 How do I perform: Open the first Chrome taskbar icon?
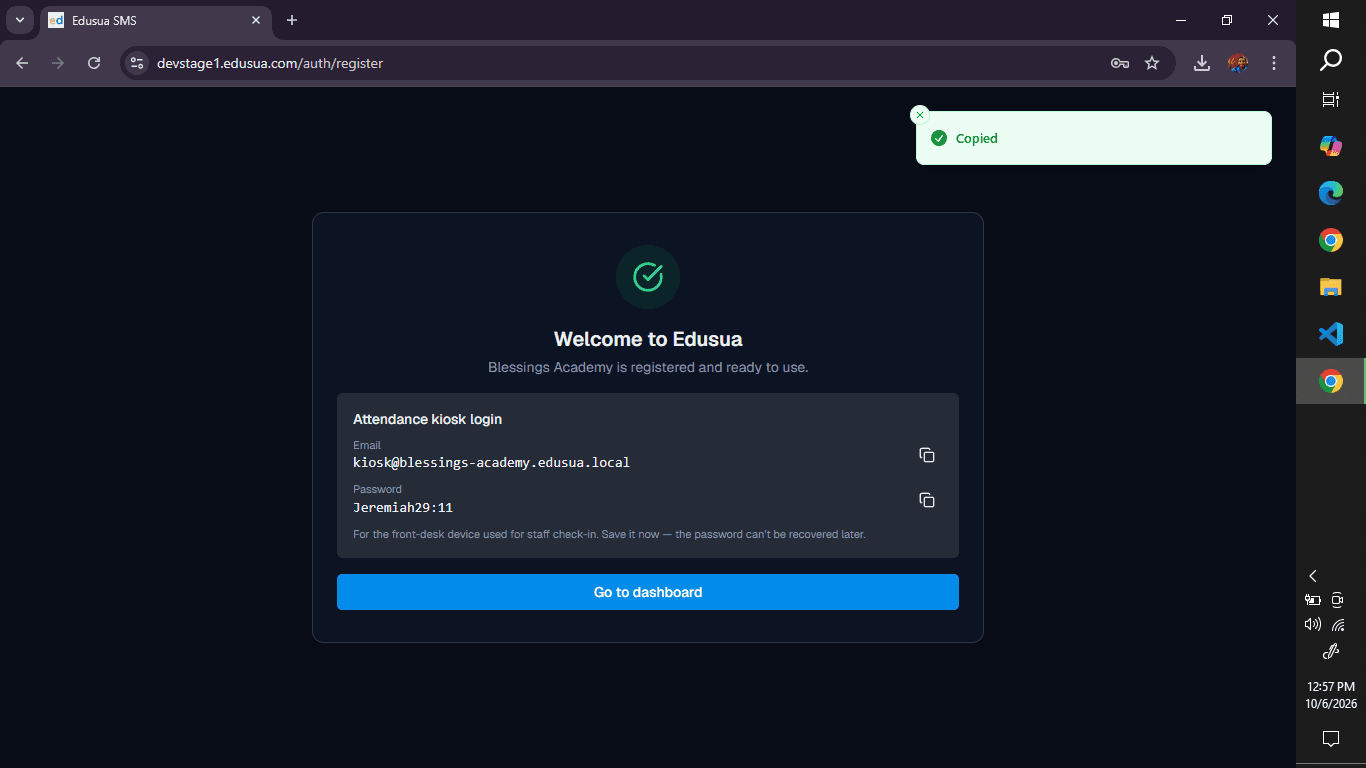pos(1331,240)
